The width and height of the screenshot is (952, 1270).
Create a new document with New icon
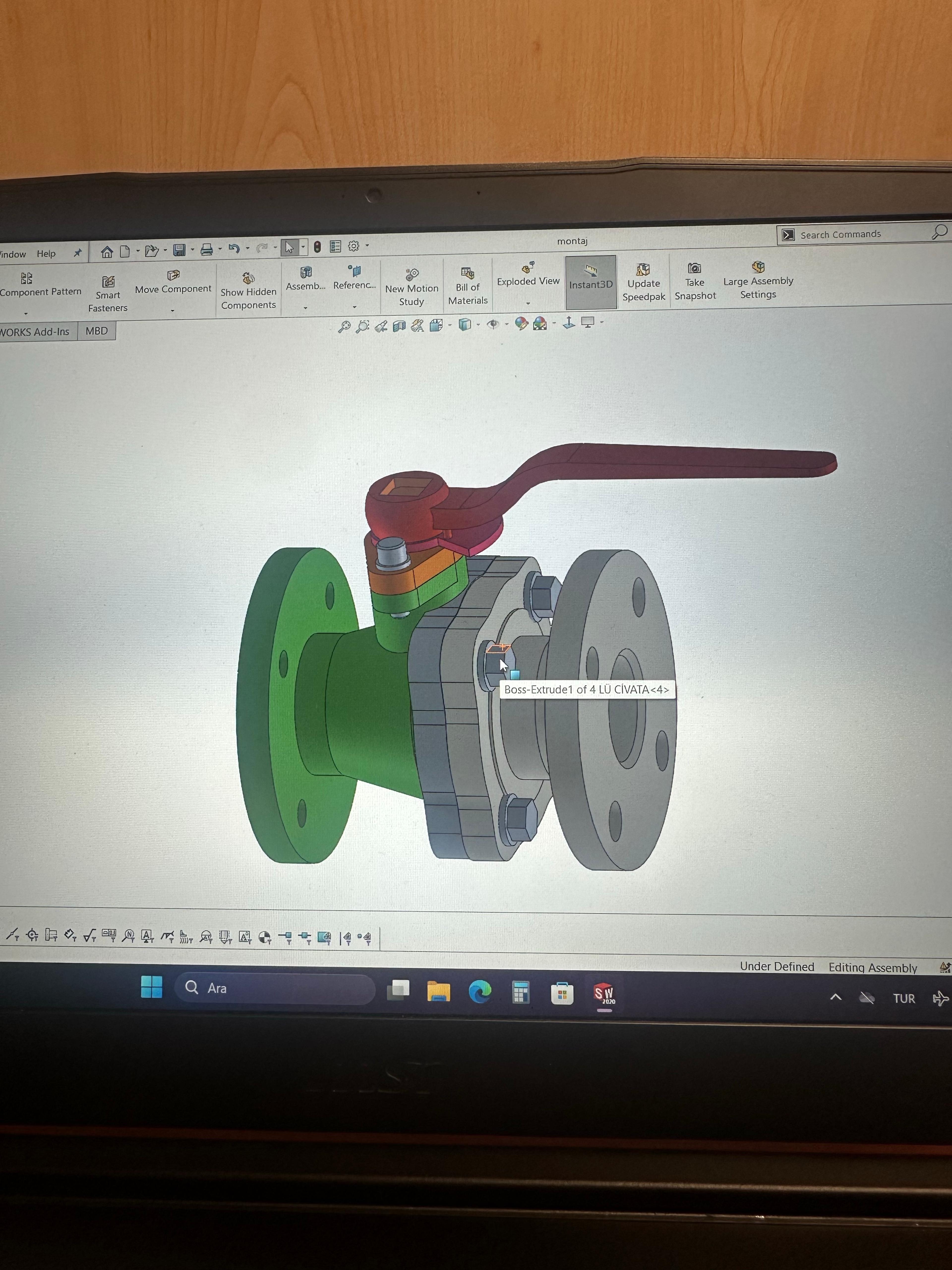click(124, 251)
